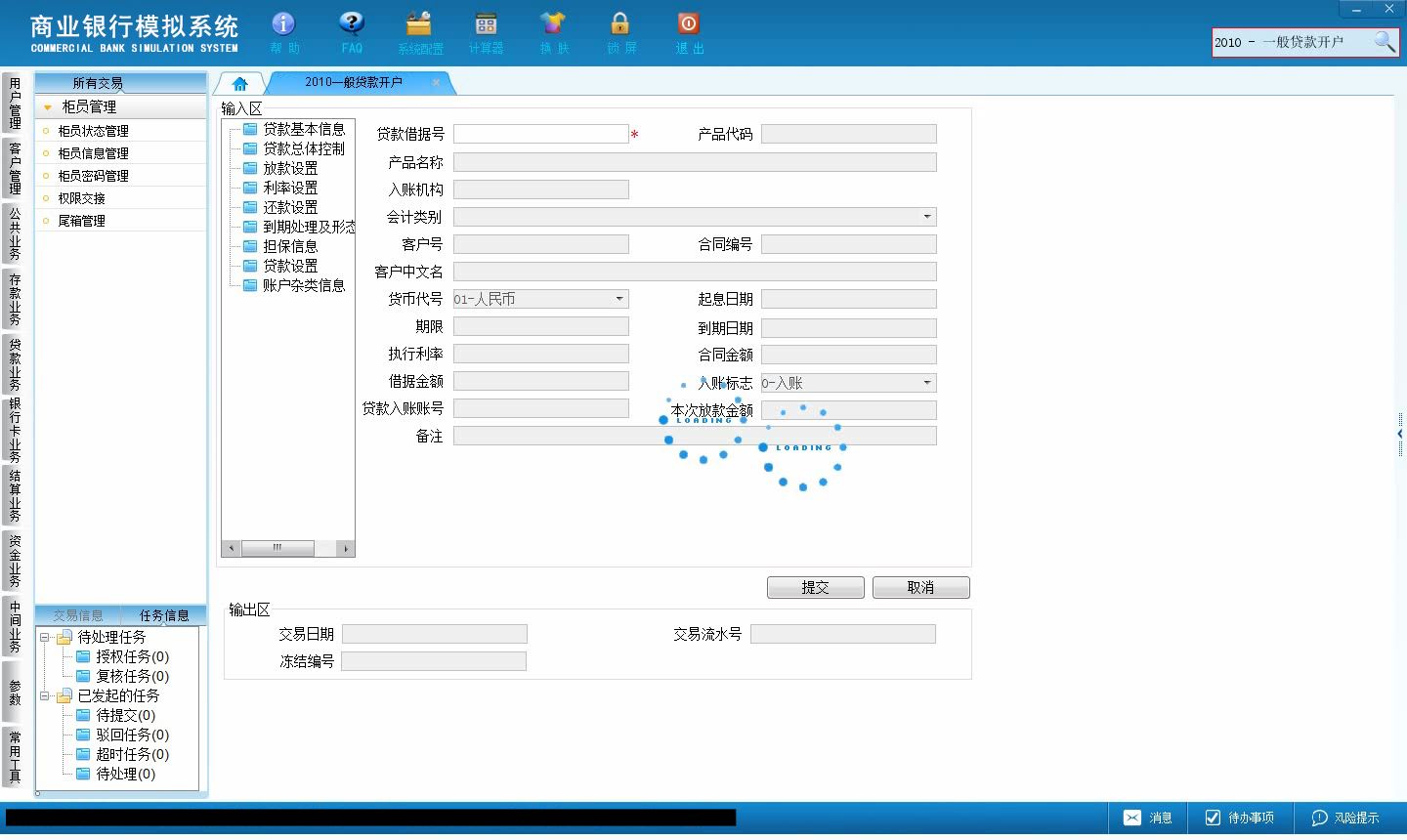This screenshot has width=1407, height=840.
Task: Click the search magnifier icon
Action: click(1385, 41)
